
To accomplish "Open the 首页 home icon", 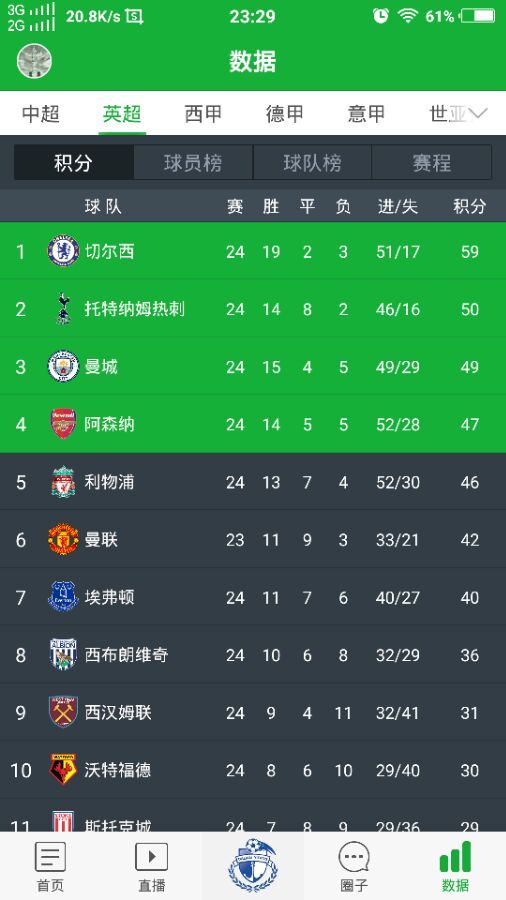I will [x=50, y=856].
